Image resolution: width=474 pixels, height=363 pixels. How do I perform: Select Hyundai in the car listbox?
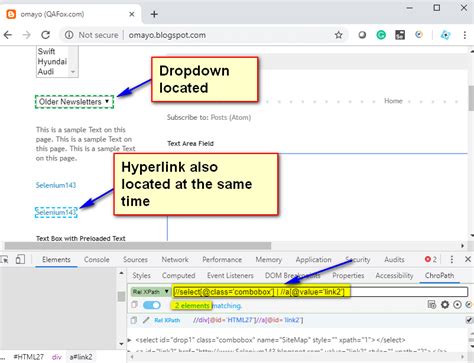pyautogui.click(x=52, y=62)
